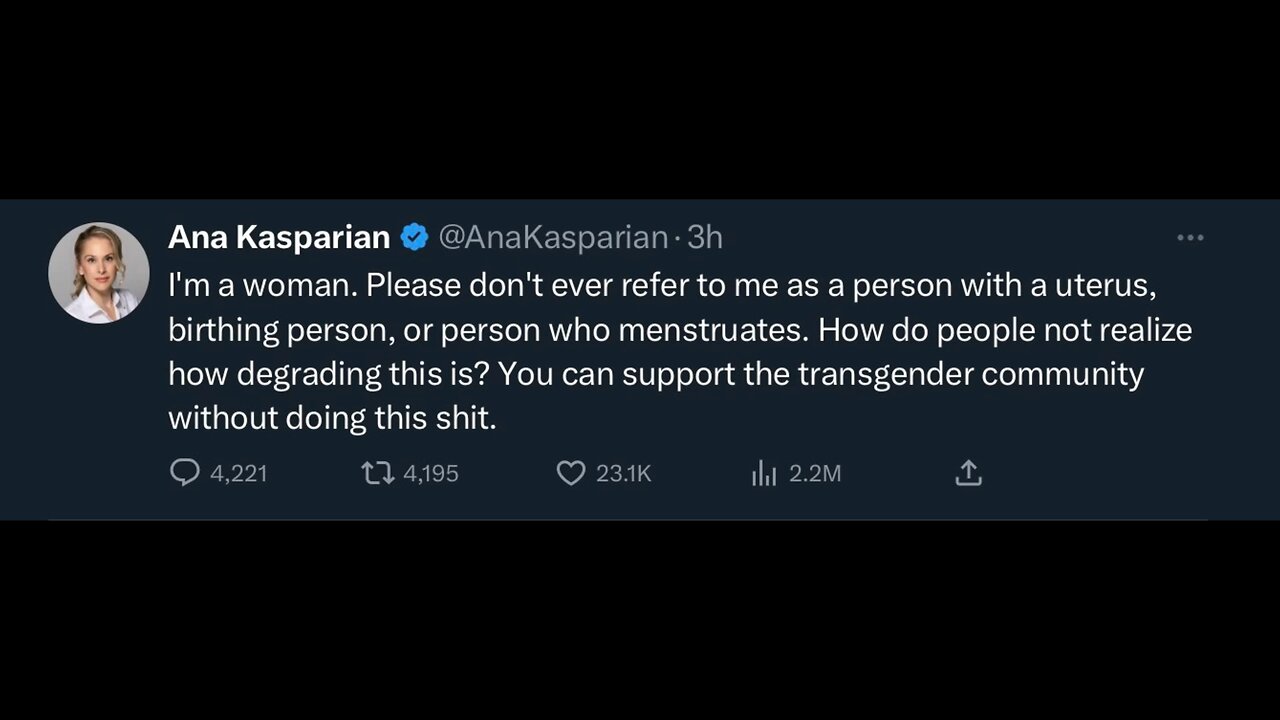
Task: Open the @AnaKasparian handle link
Action: pos(553,237)
